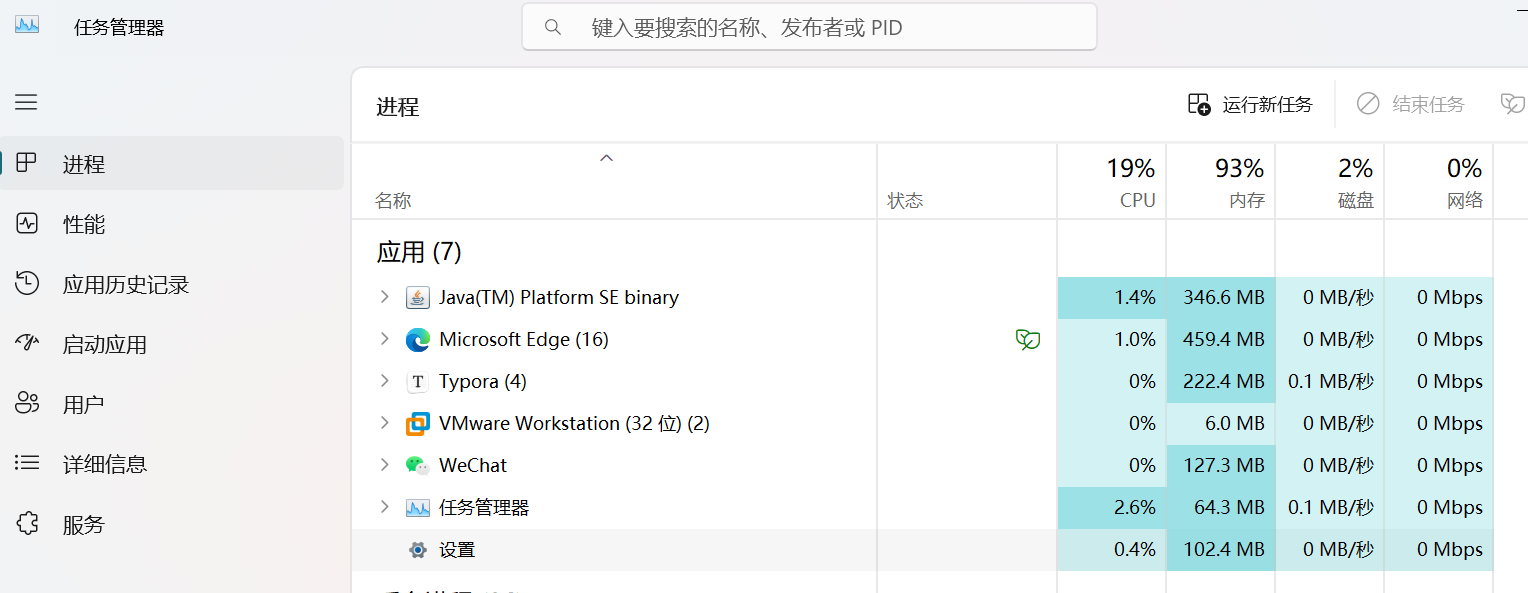
Task: Switch to the 进程 page
Action: (172, 163)
